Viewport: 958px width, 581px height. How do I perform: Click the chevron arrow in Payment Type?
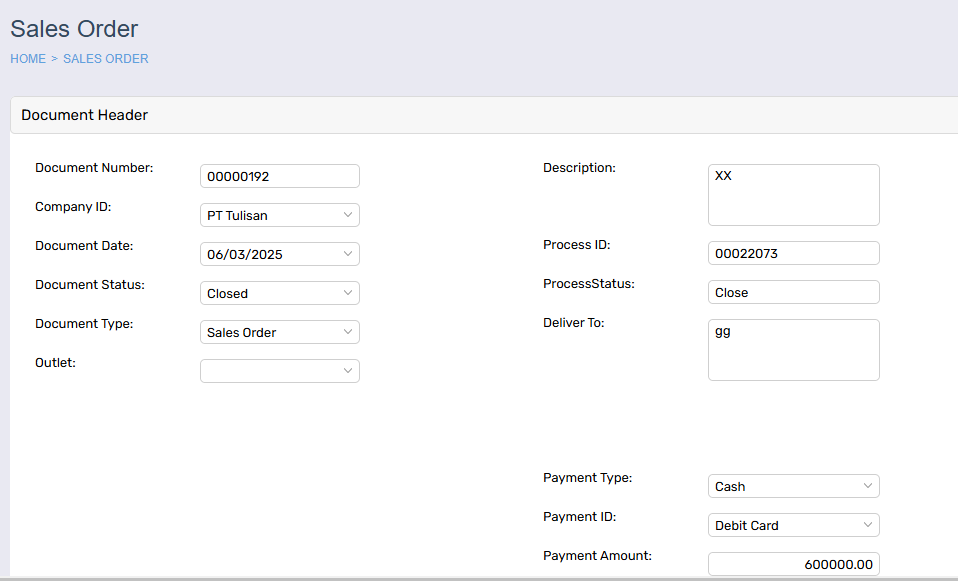click(x=868, y=486)
